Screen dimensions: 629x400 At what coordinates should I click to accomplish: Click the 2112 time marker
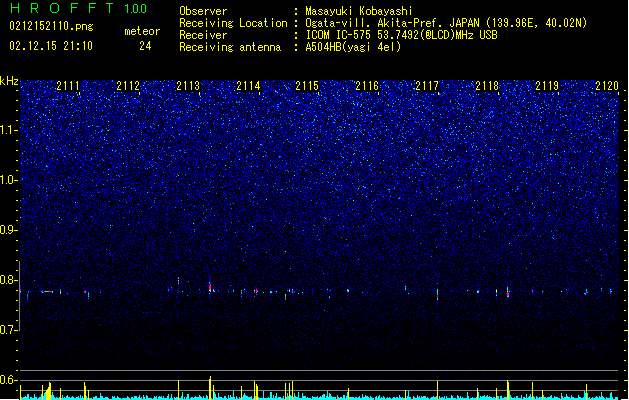(x=128, y=86)
